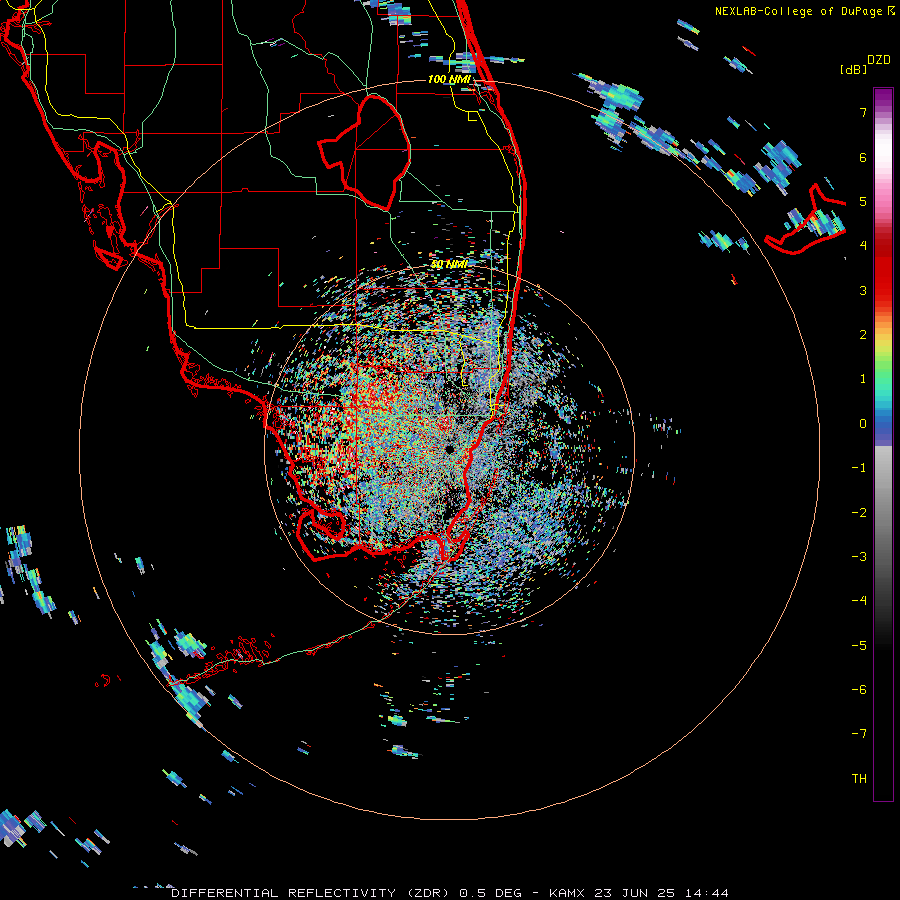Click the 50 NMI range ring label

[449, 264]
